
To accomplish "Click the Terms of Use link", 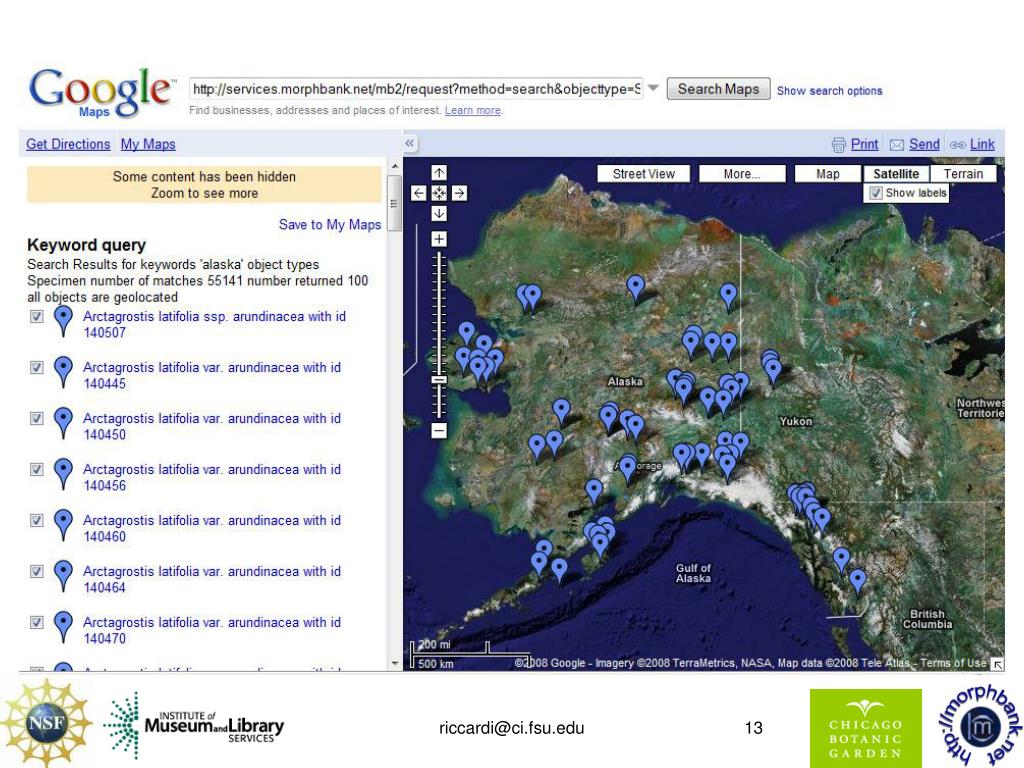I will point(953,663).
